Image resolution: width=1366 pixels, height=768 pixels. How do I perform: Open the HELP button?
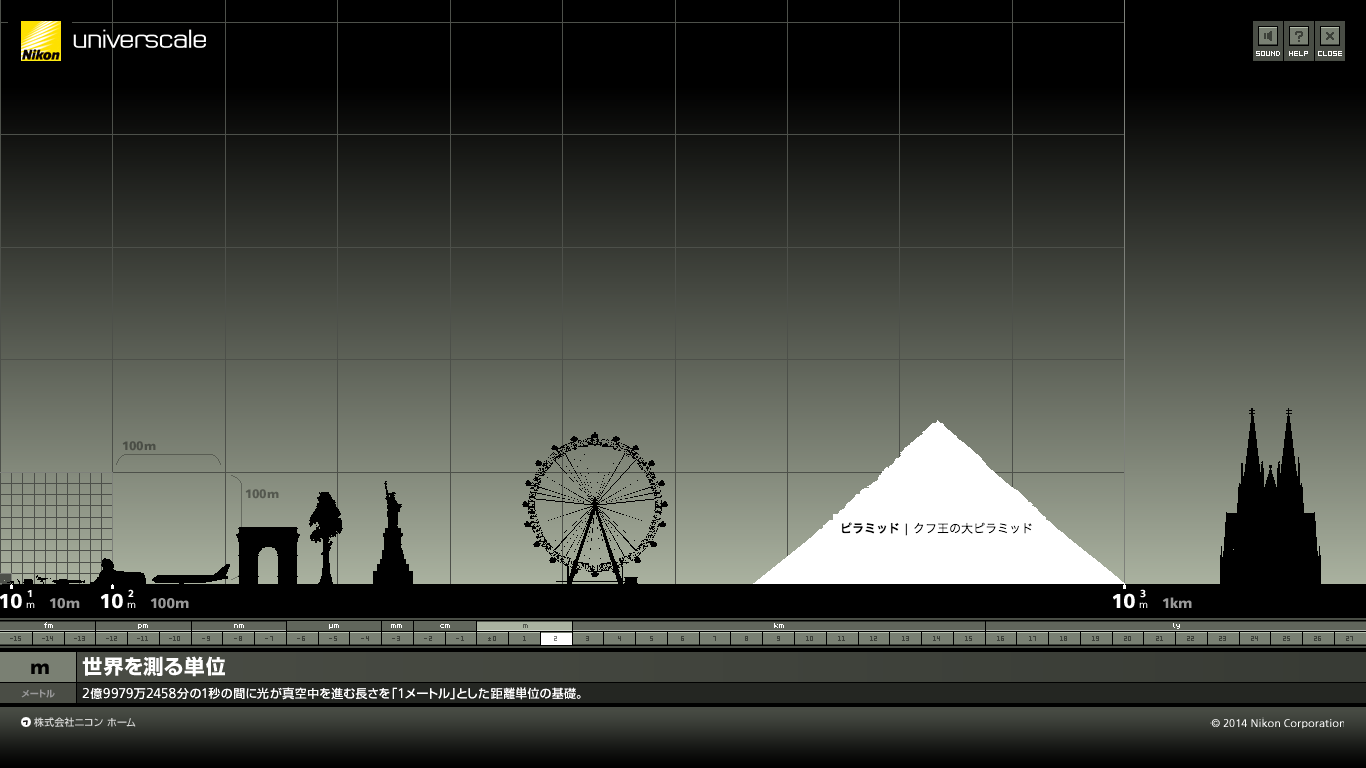pos(1298,41)
